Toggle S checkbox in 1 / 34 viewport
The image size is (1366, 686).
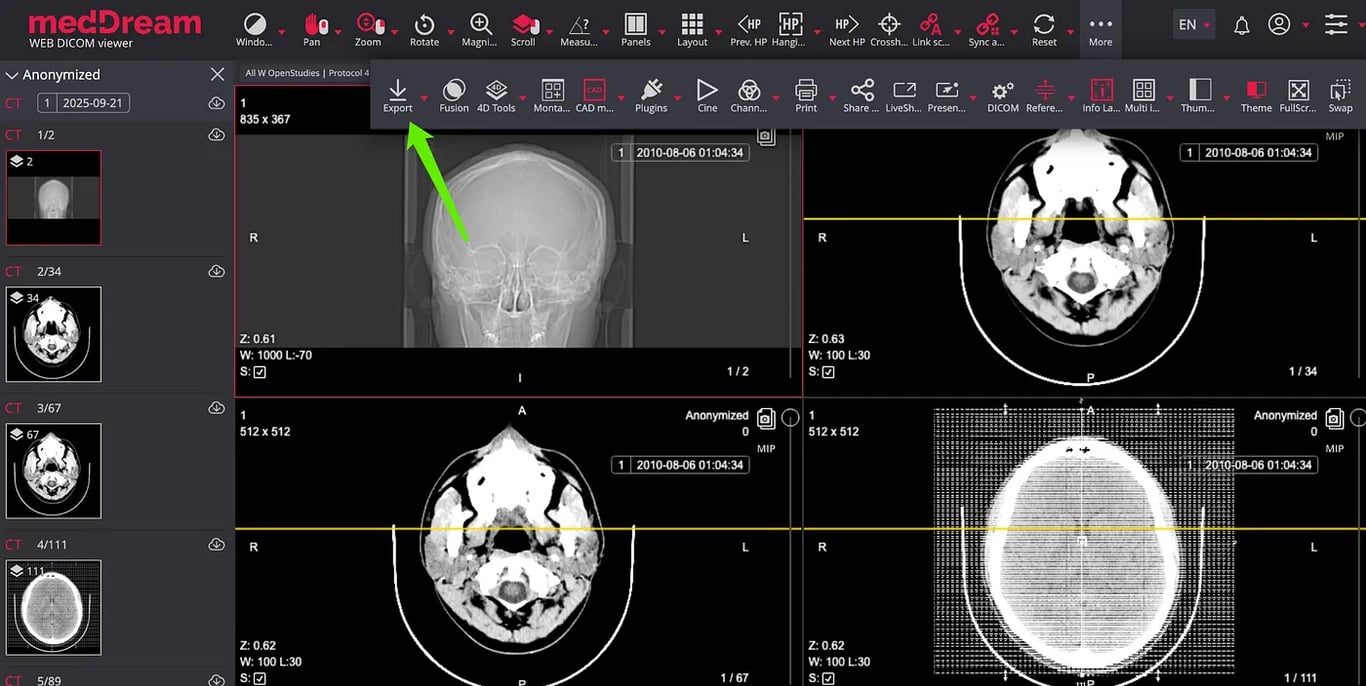coord(828,372)
